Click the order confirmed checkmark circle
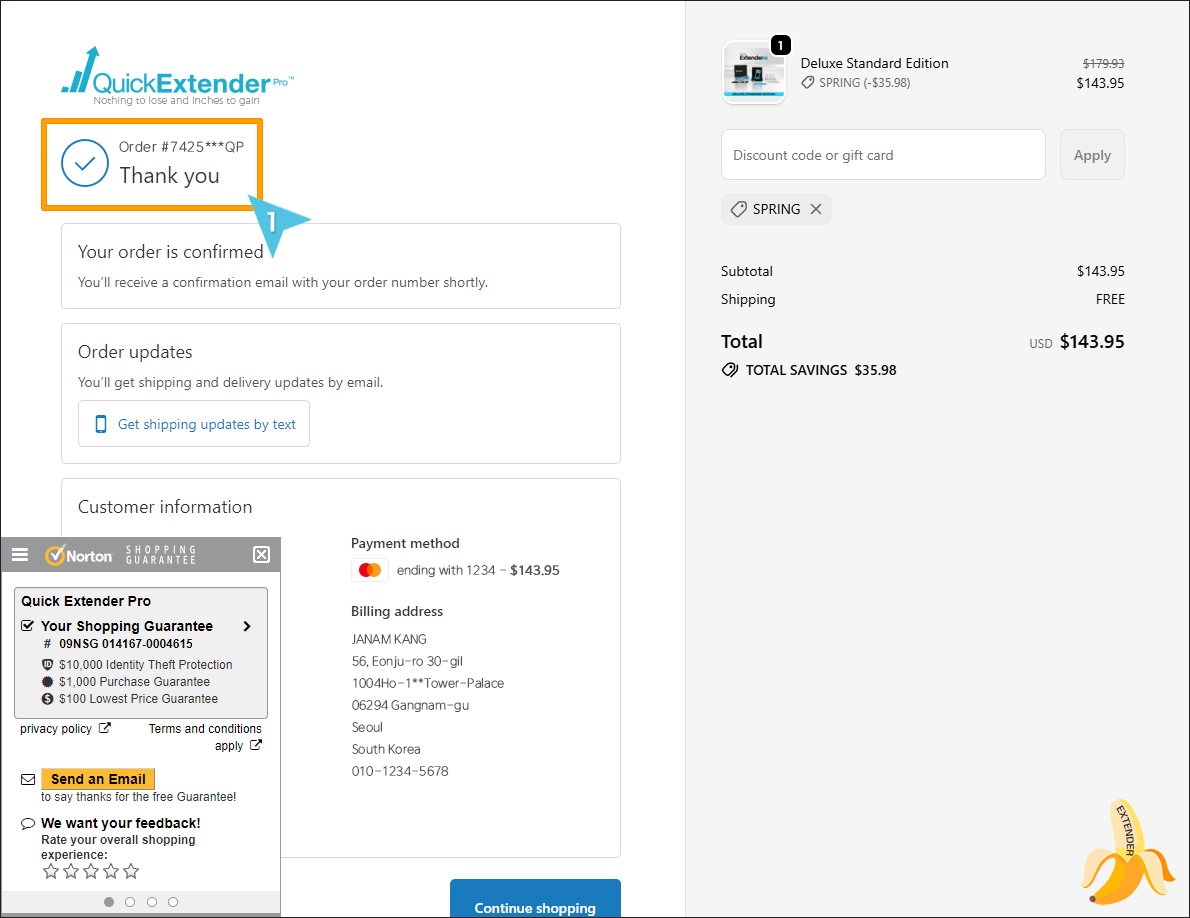This screenshot has width=1190, height=918. 85,163
